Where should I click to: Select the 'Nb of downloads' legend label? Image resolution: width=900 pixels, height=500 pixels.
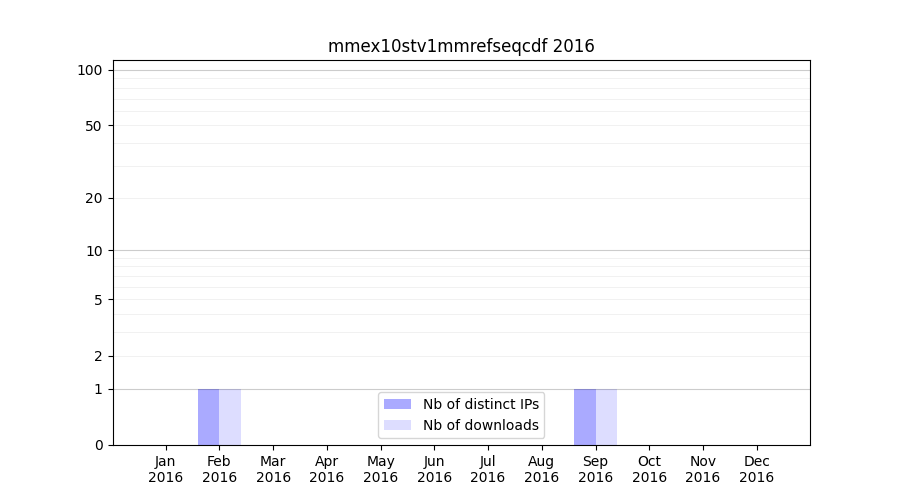pyautogui.click(x=481, y=425)
